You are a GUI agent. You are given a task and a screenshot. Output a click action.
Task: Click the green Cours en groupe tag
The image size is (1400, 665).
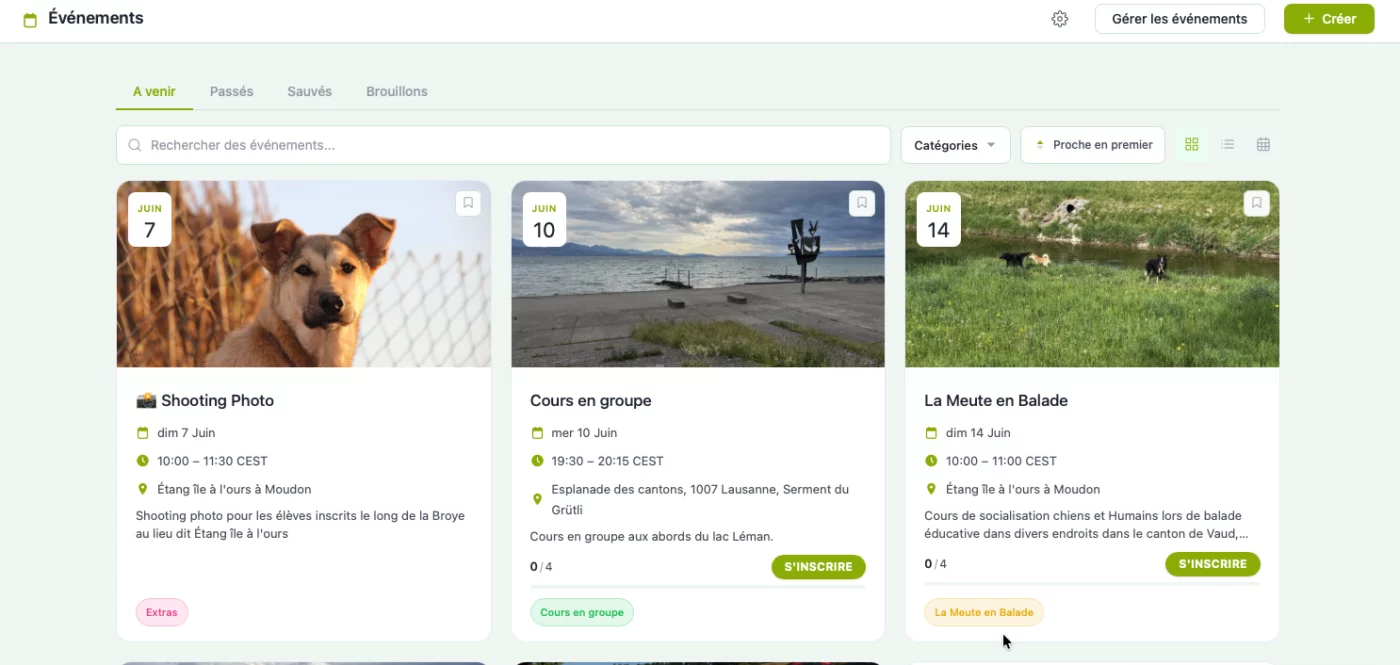click(x=582, y=612)
